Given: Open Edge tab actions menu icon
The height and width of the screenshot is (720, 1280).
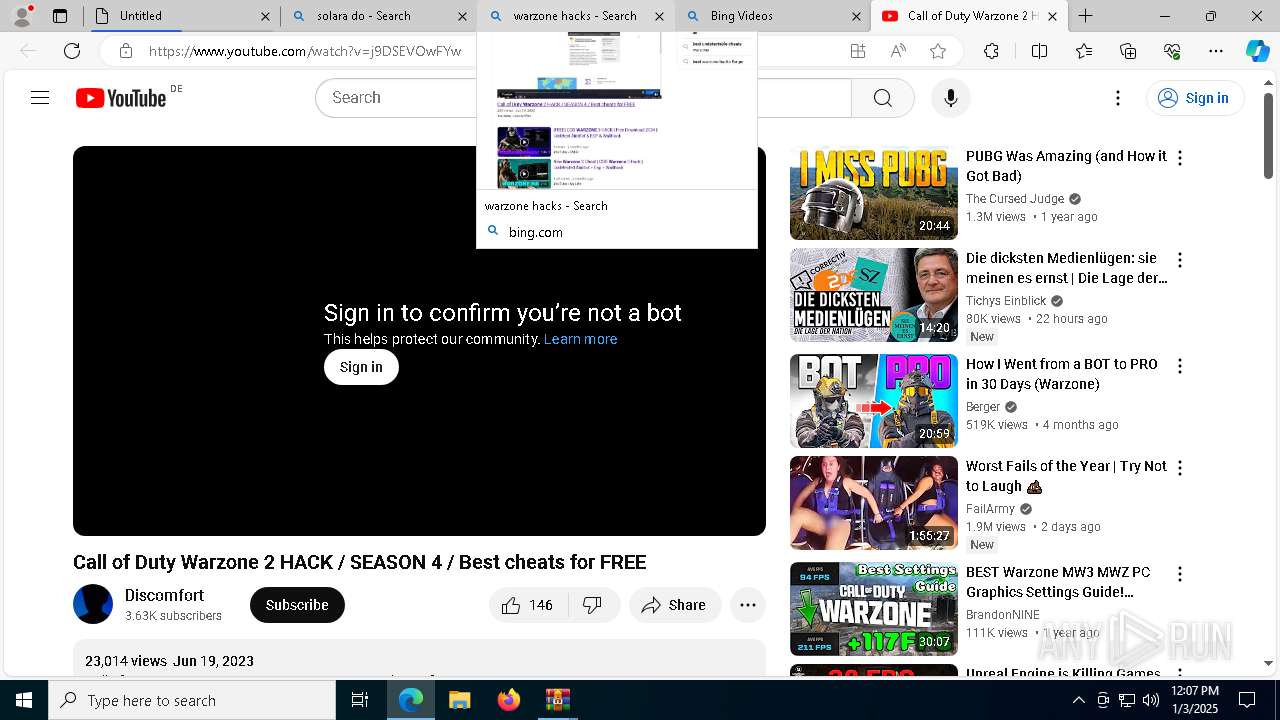Looking at the screenshot, I should click(60, 16).
